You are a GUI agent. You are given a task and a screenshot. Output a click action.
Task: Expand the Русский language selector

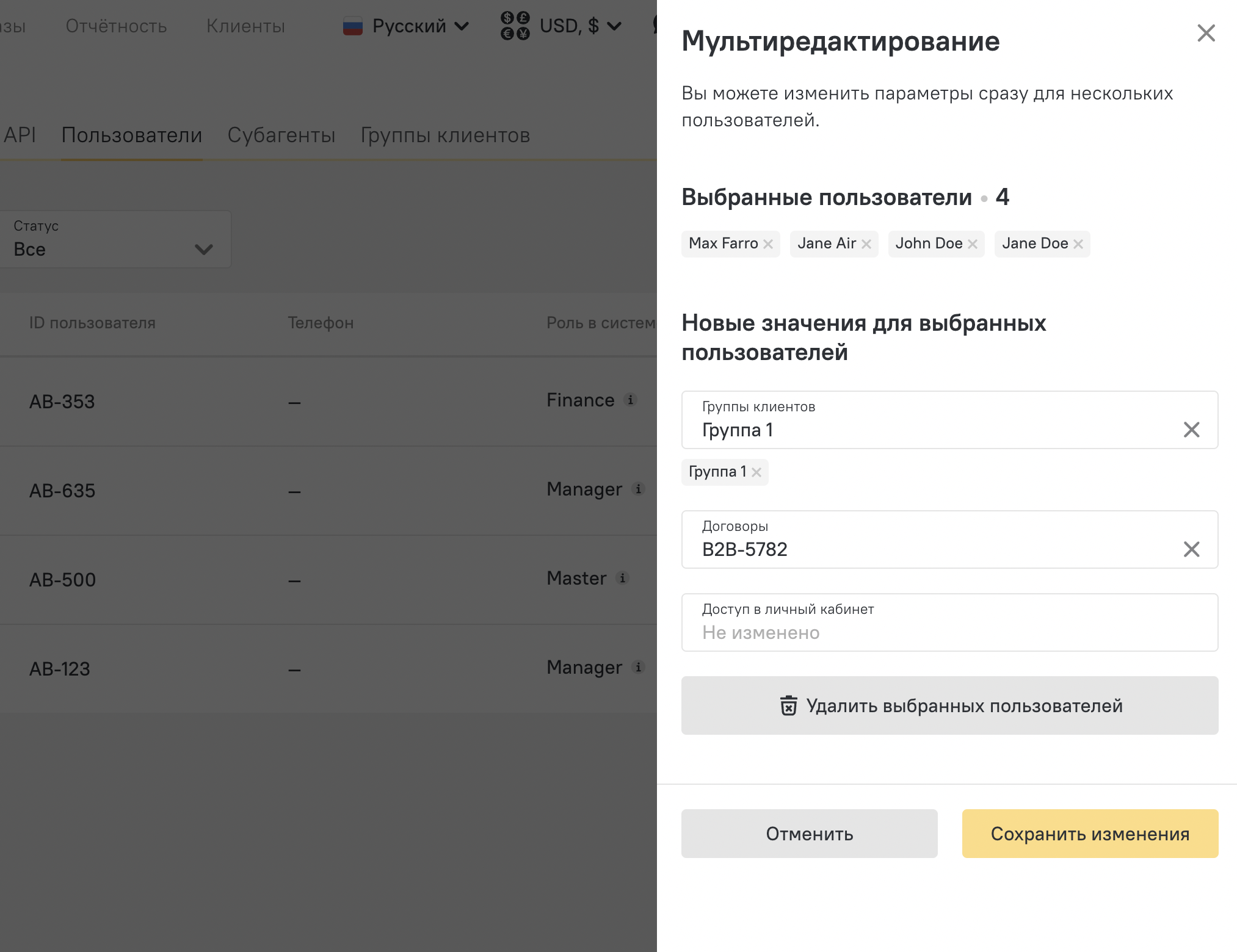coord(407,26)
